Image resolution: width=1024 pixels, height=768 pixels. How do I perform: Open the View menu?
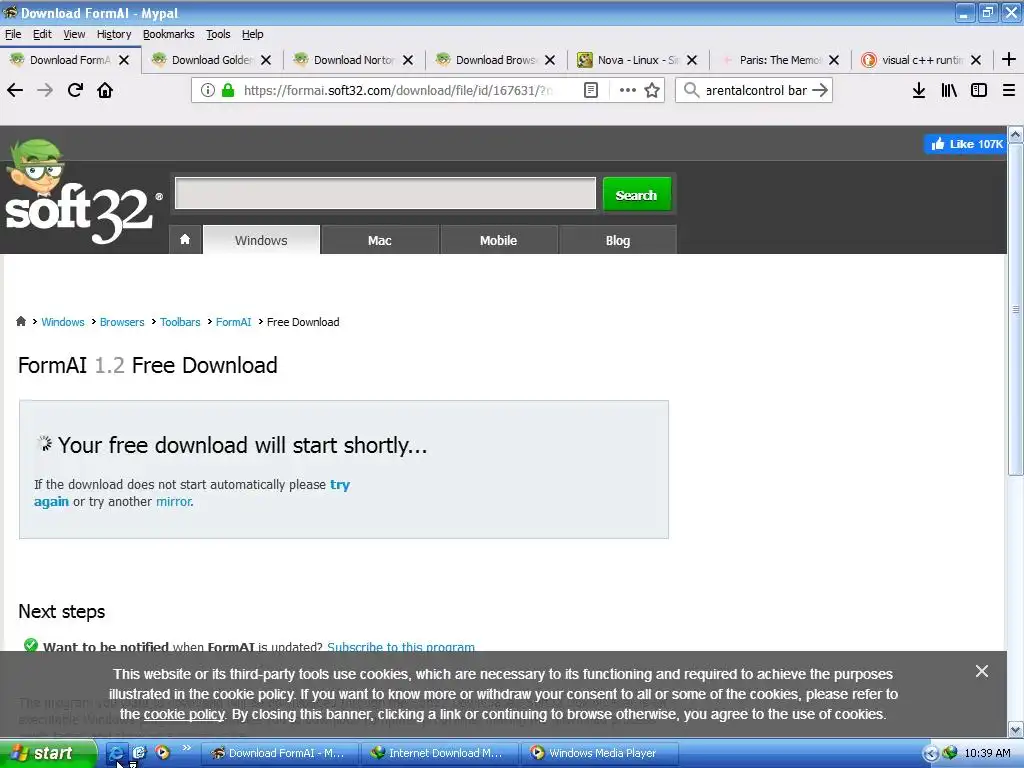pyautogui.click(x=74, y=34)
